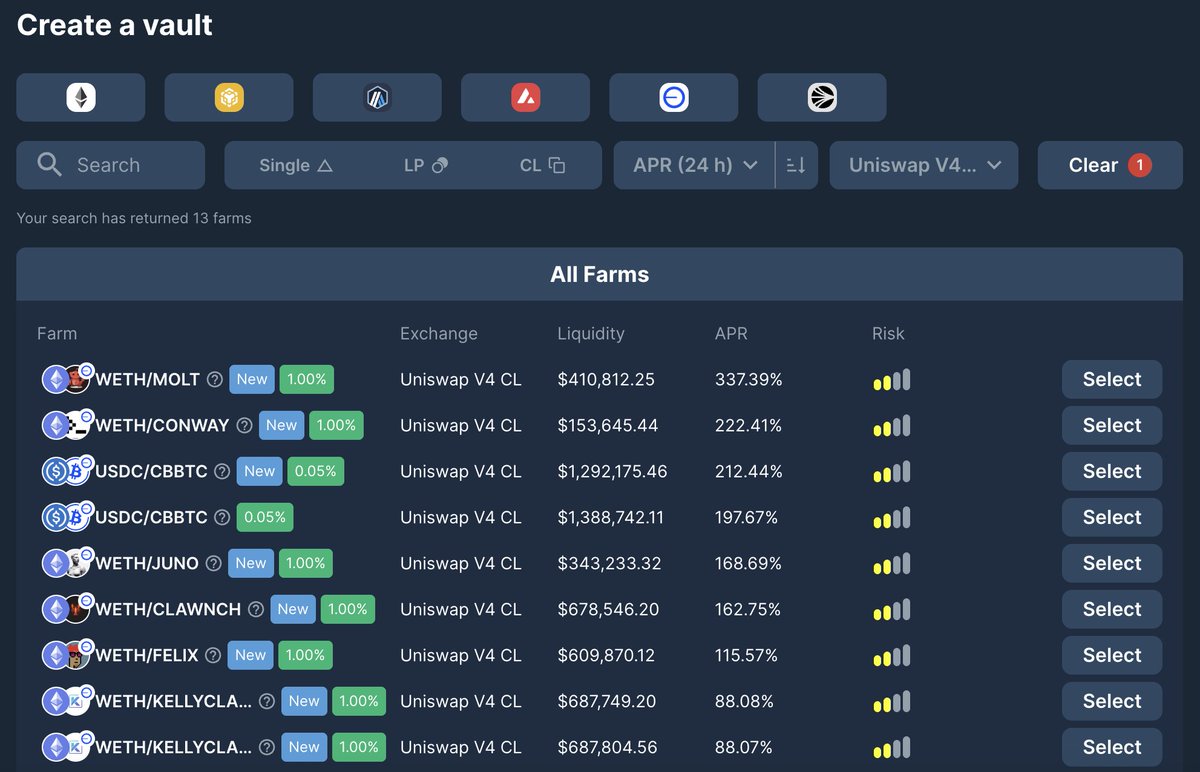Click help icon on 88.08% KELLYCLA row

[266, 701]
